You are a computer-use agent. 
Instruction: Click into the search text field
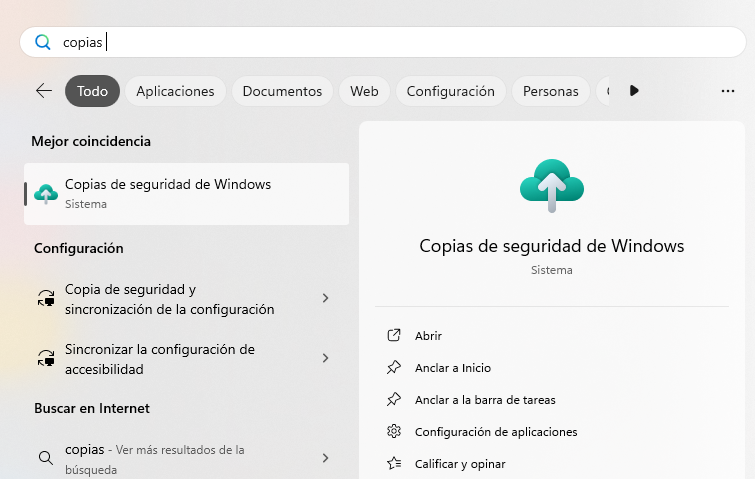[400, 42]
